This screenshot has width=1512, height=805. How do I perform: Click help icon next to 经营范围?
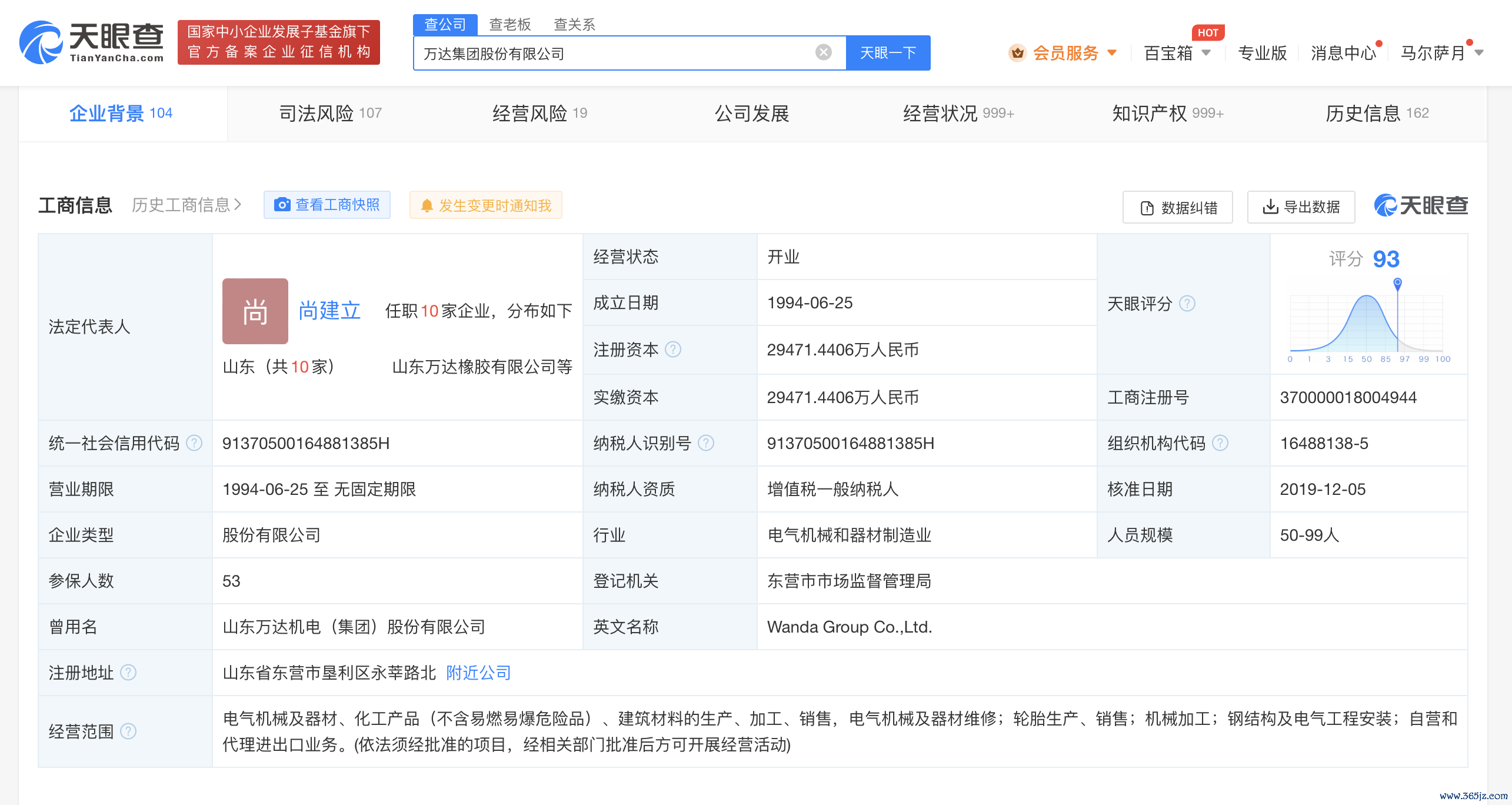coord(128,731)
